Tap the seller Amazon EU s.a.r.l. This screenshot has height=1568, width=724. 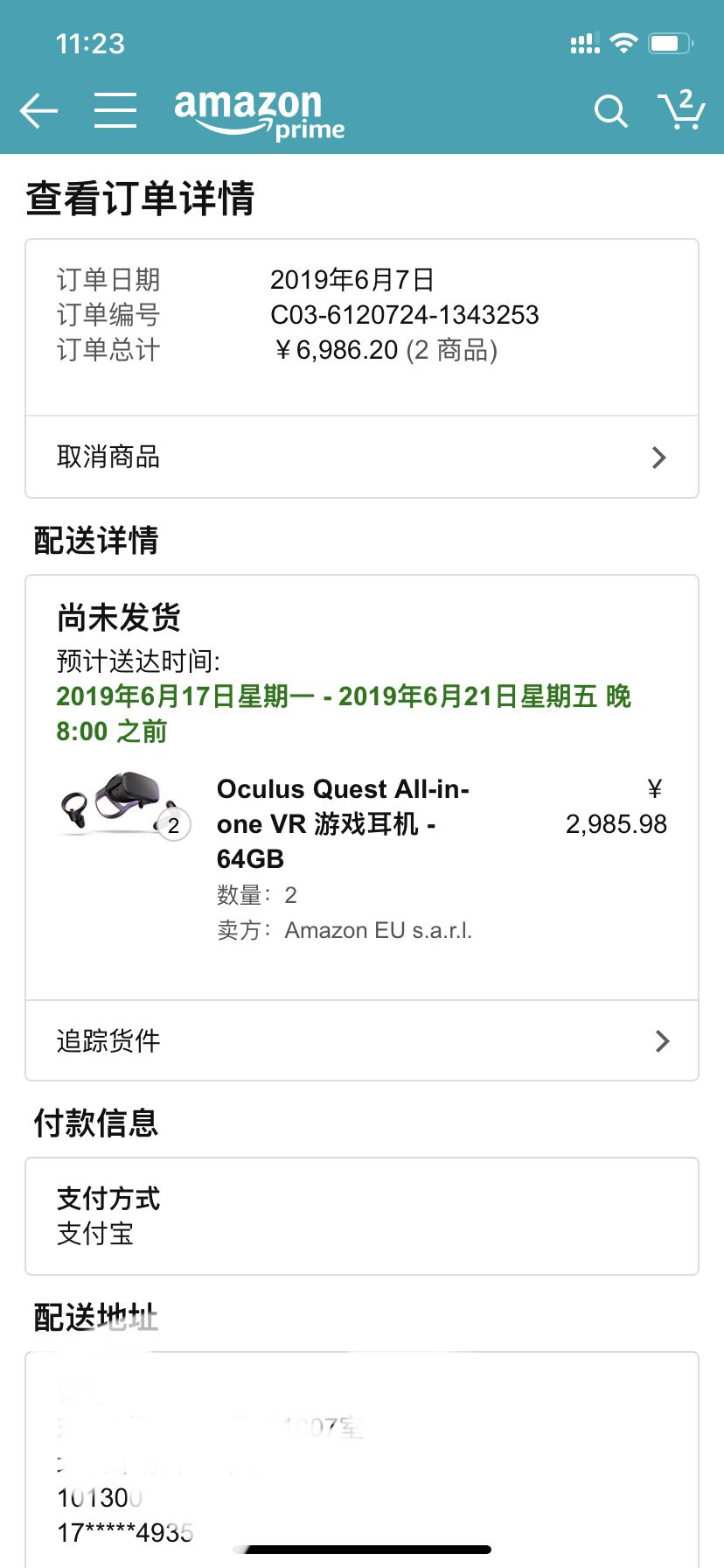378,930
